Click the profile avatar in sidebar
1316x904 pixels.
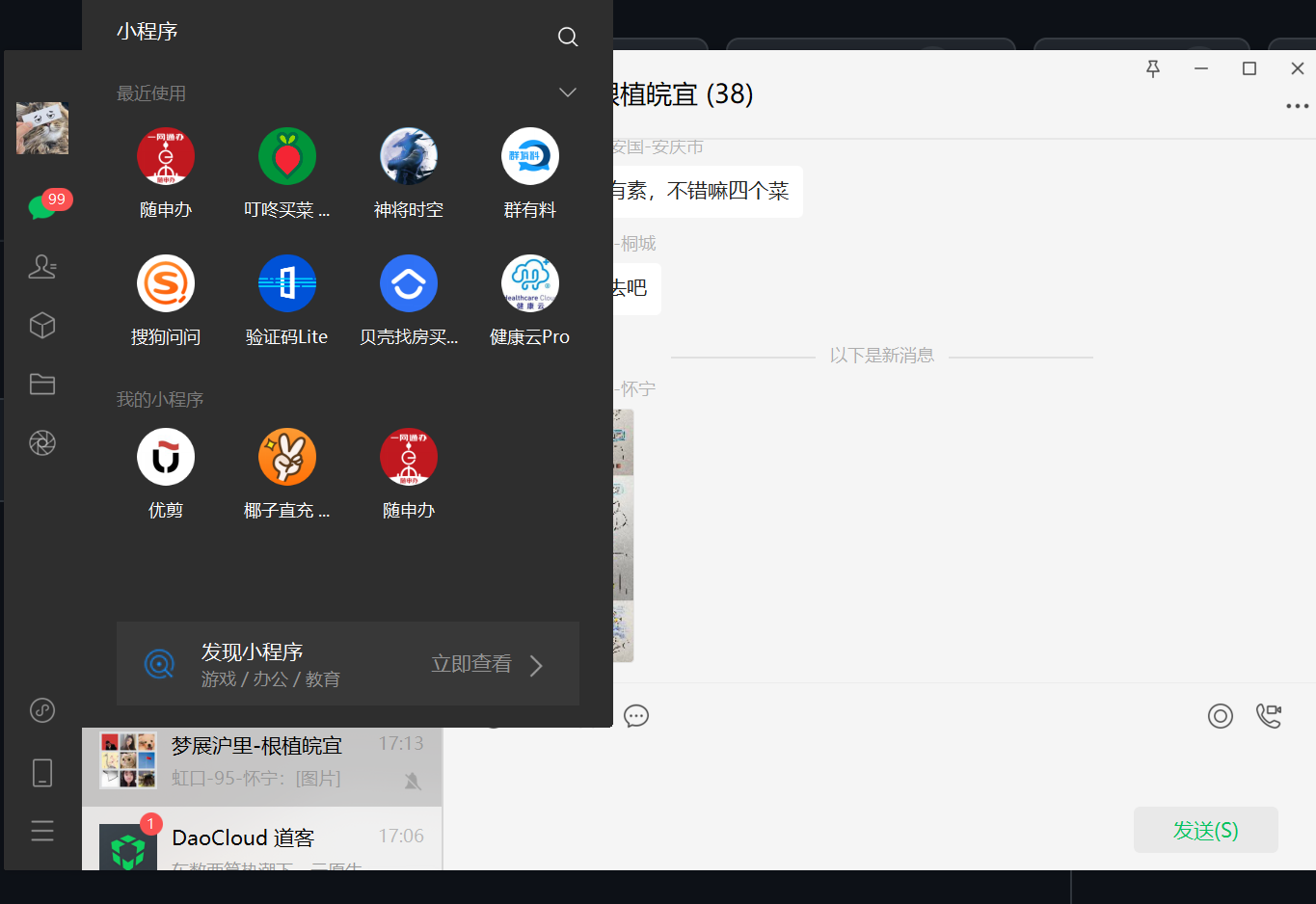pos(42,128)
